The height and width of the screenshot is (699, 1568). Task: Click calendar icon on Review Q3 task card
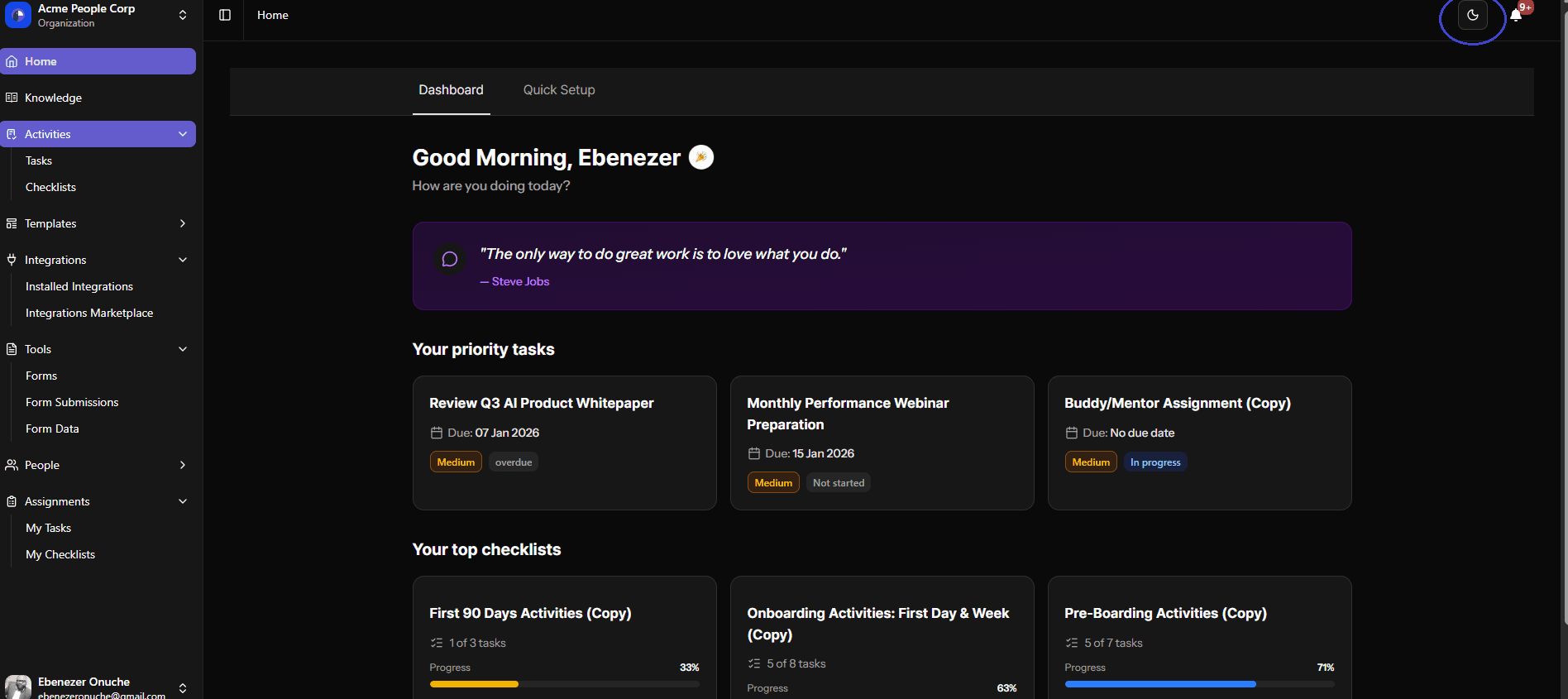pyautogui.click(x=437, y=433)
